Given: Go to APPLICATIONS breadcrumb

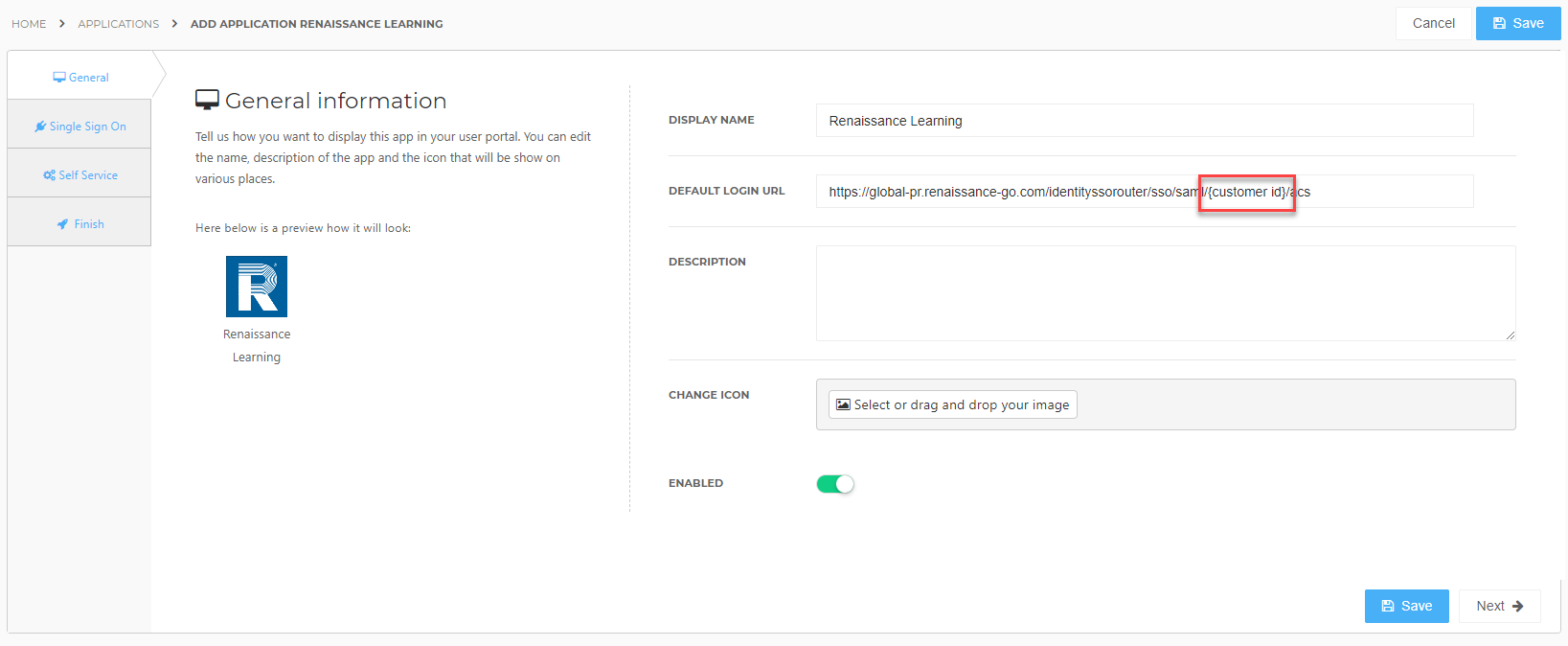Looking at the screenshot, I should click(x=119, y=24).
